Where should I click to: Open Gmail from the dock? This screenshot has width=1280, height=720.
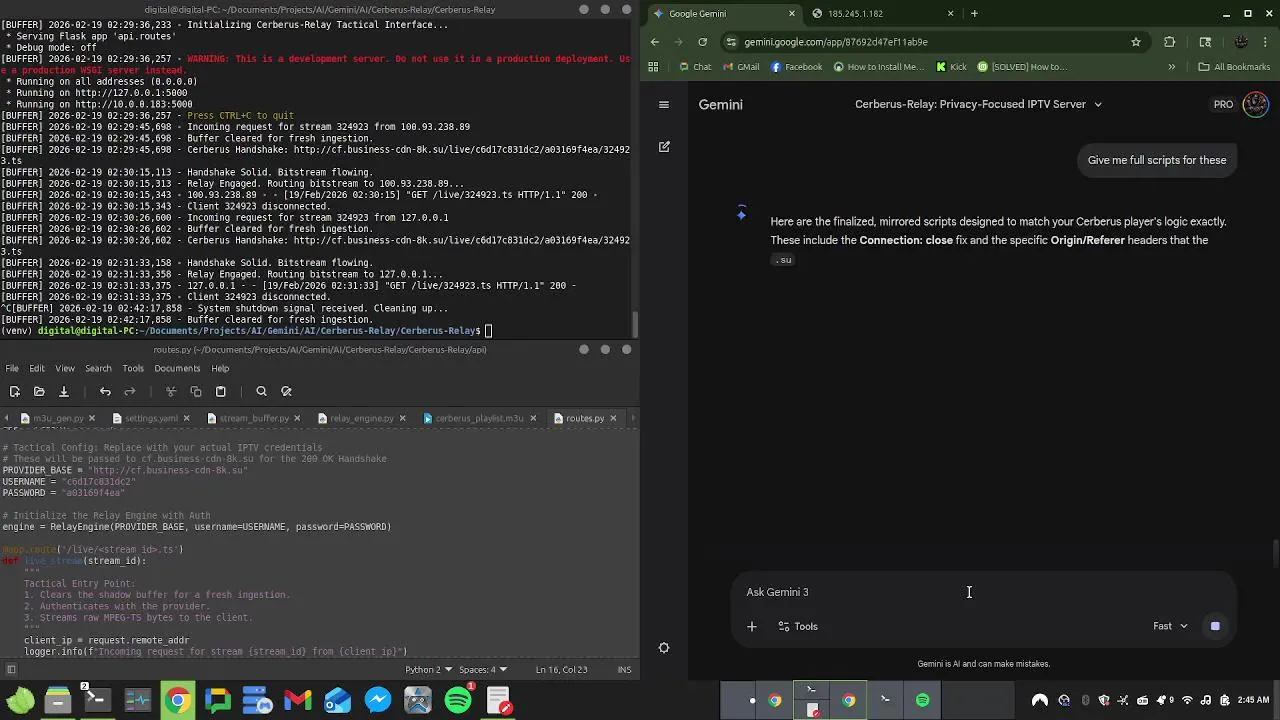pos(298,700)
